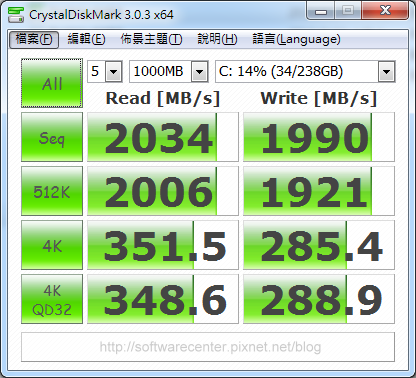Open the 語言(Language) menu
Viewport: 416px width, 378px height.
pyautogui.click(x=296, y=40)
